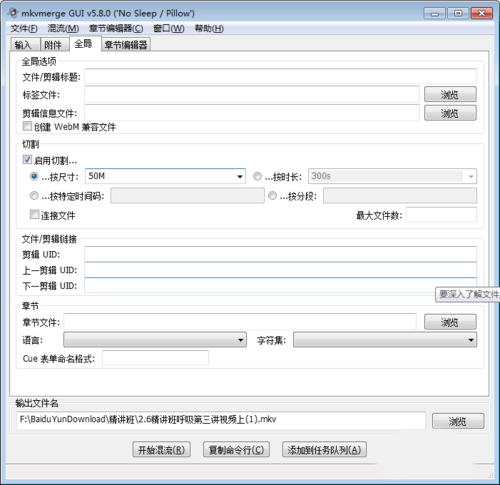Choose the 按特定时间码 radio option
This screenshot has height=485, width=500.
pyautogui.click(x=34, y=195)
